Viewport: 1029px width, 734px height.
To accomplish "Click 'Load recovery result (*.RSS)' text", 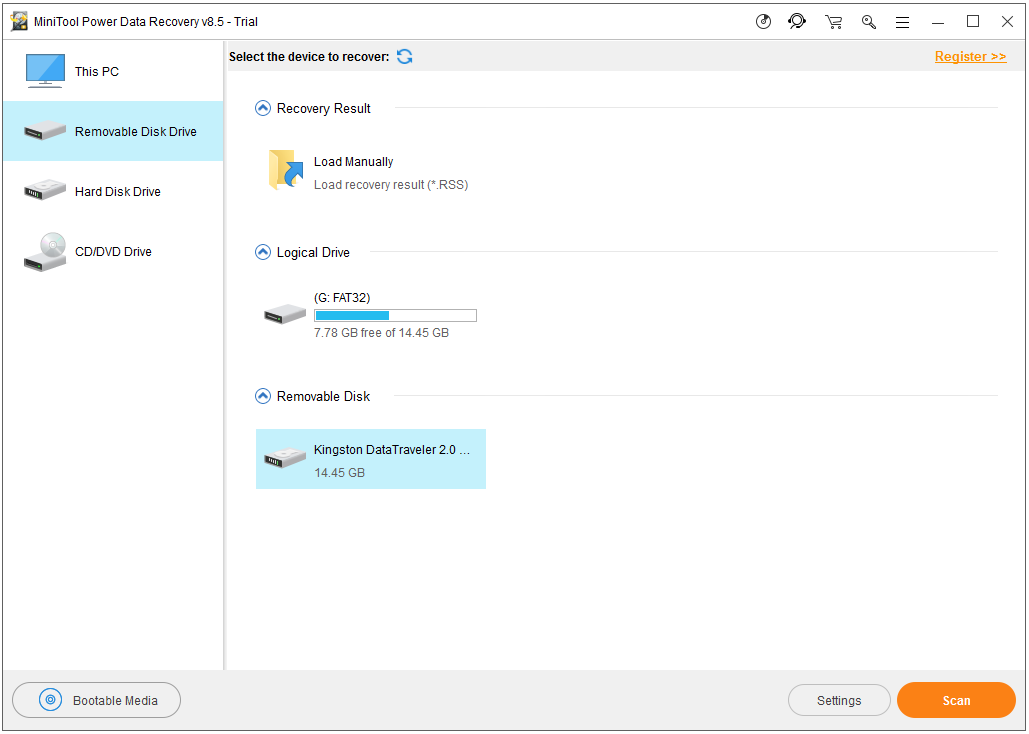I will [x=390, y=184].
